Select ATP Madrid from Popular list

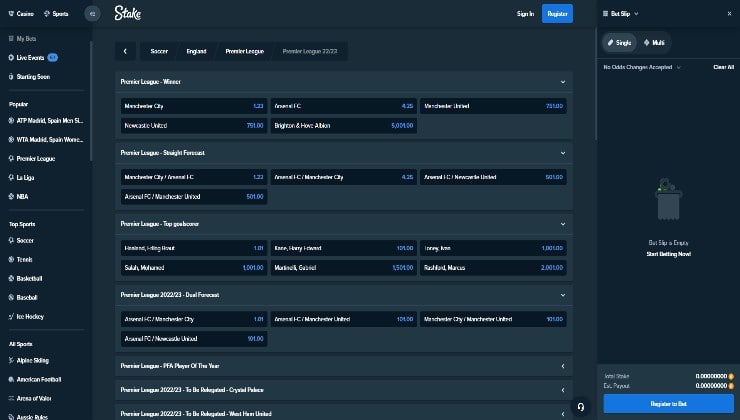pos(46,121)
